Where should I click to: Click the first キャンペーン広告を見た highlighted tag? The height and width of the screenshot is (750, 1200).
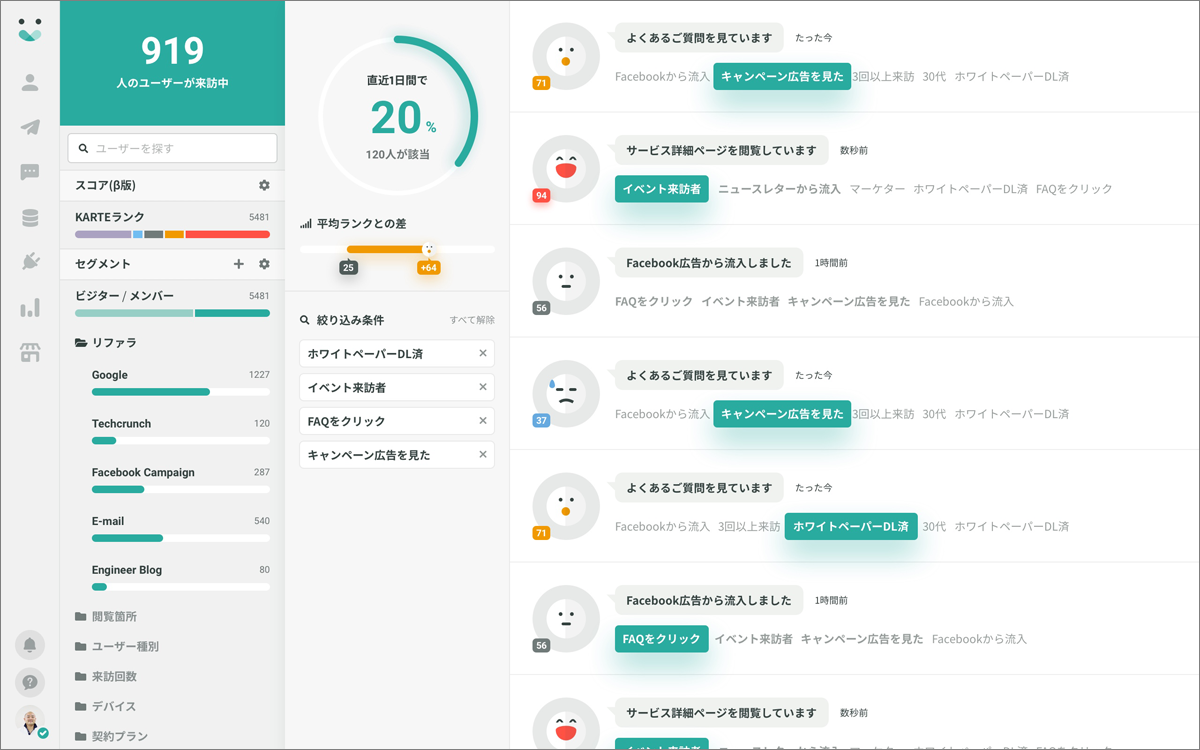click(x=782, y=77)
